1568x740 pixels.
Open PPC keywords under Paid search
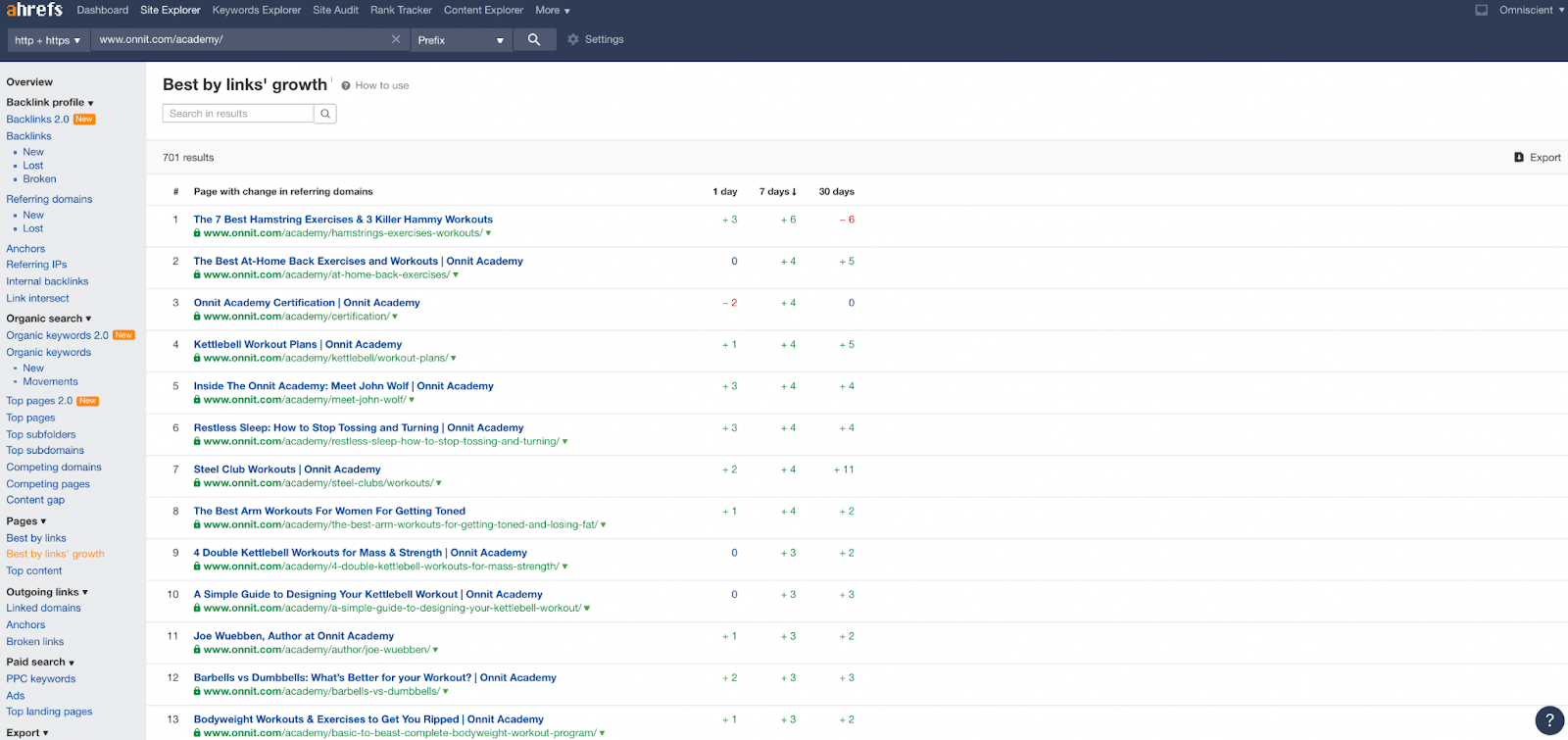click(40, 678)
